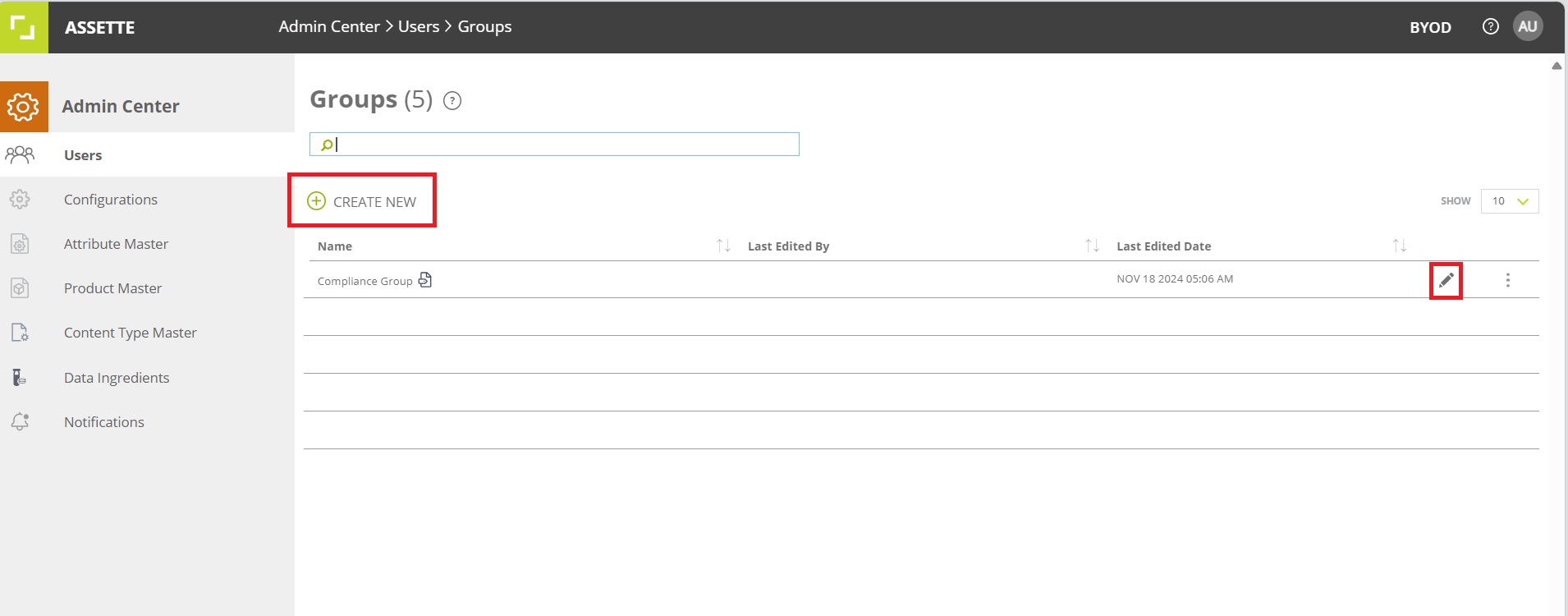This screenshot has width=1568, height=616.
Task: Click the Users breadcrumb link
Action: tap(419, 26)
